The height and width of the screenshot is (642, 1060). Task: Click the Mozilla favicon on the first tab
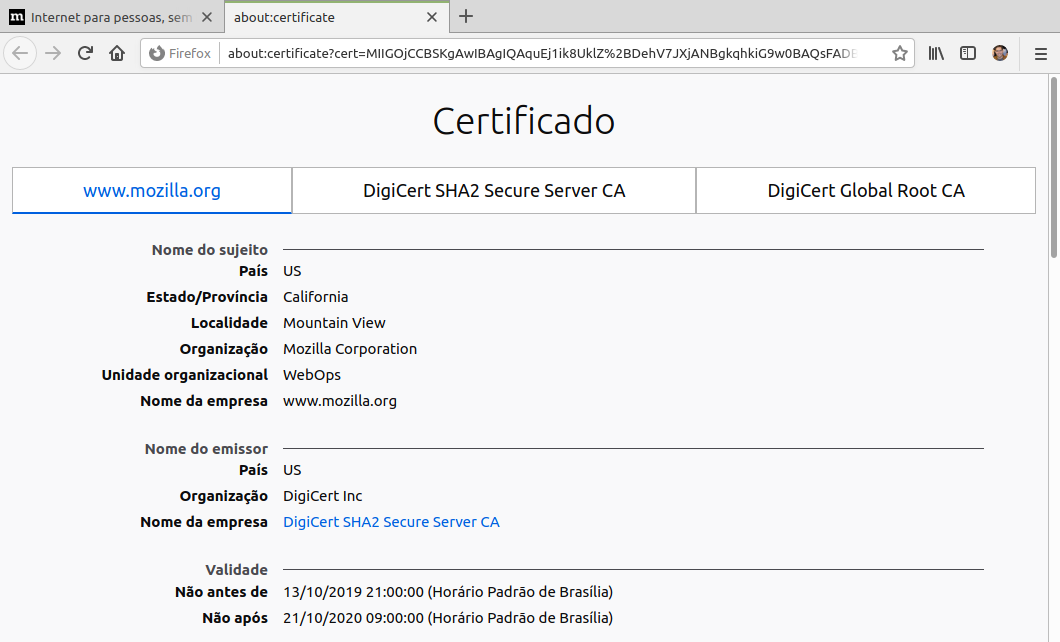click(17, 17)
